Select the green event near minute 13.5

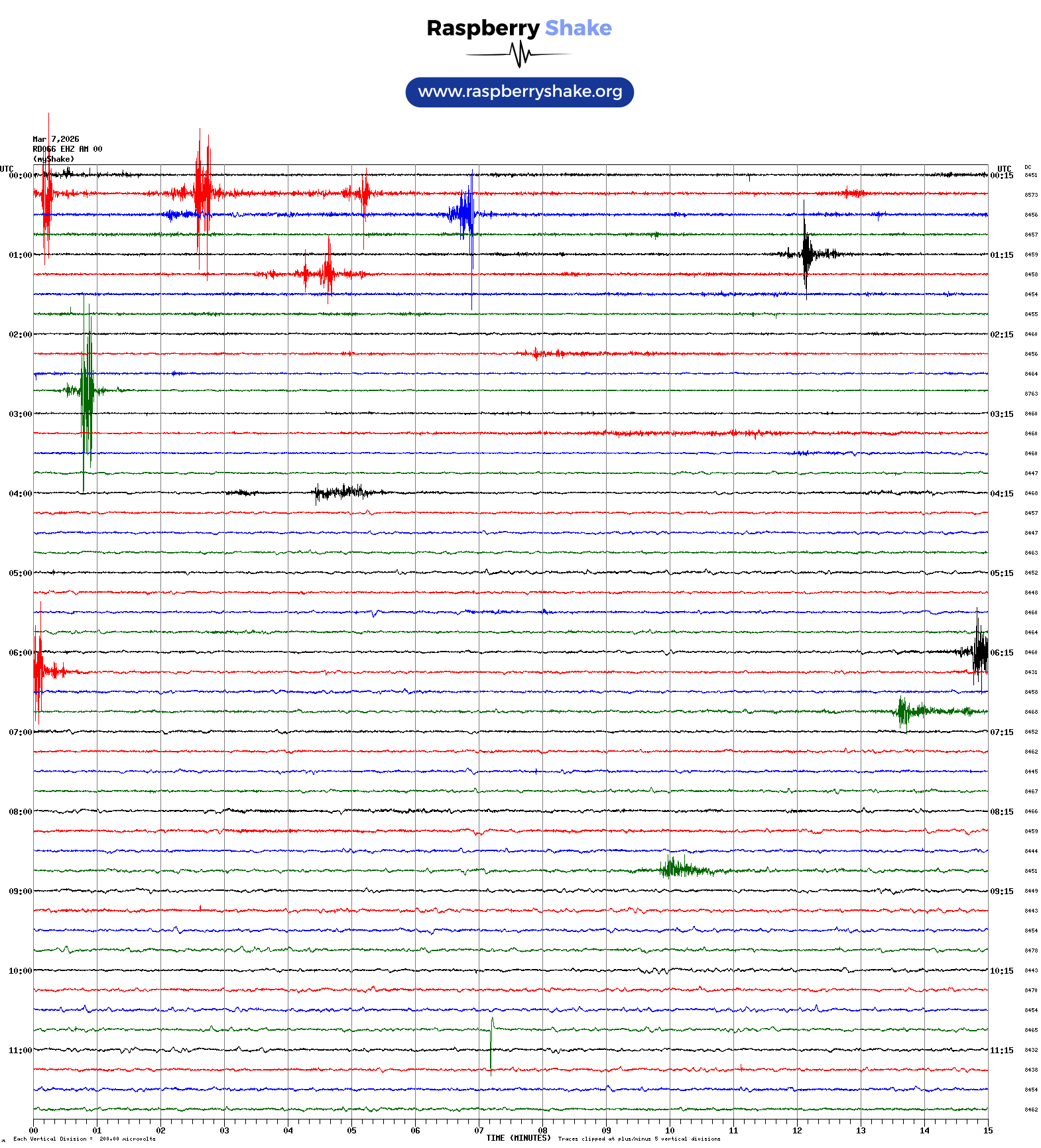pos(904,712)
